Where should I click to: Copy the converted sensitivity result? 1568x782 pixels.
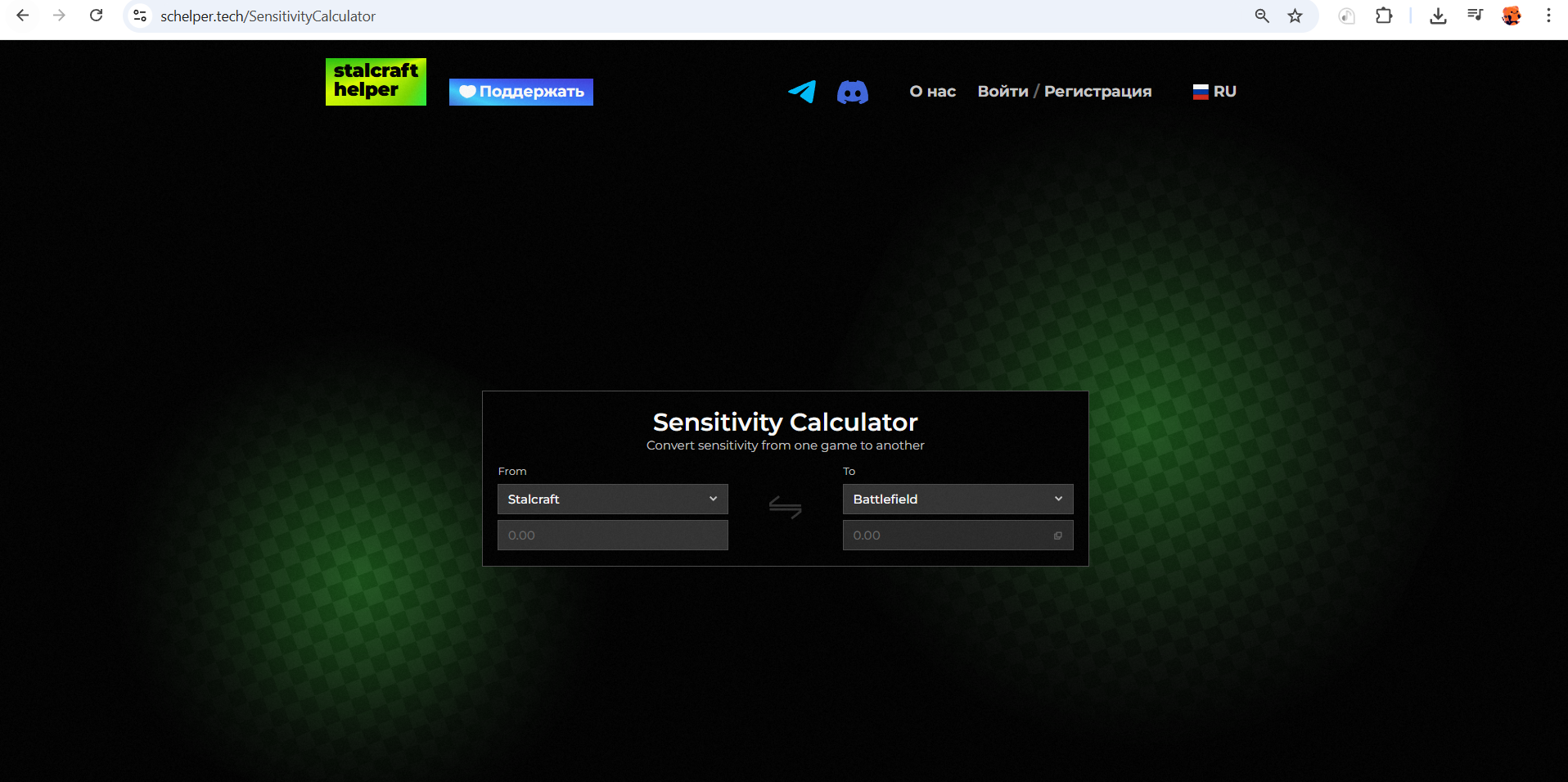tap(1057, 536)
